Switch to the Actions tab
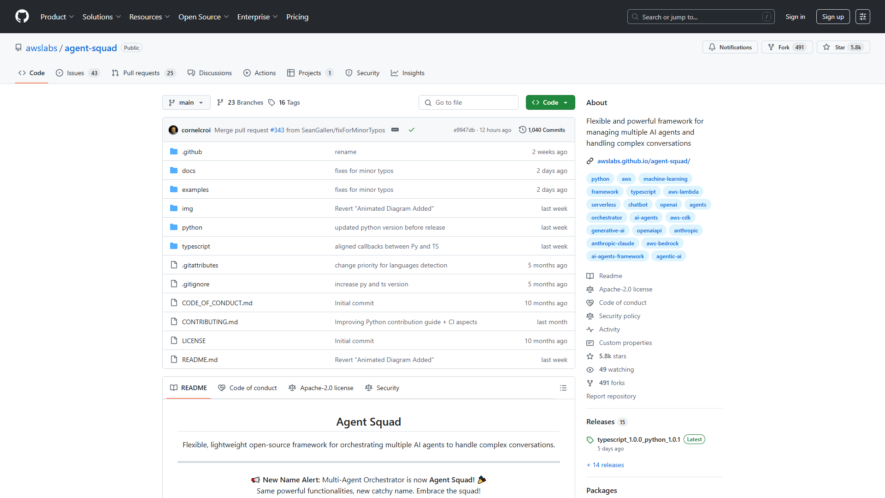 pyautogui.click(x=260, y=73)
